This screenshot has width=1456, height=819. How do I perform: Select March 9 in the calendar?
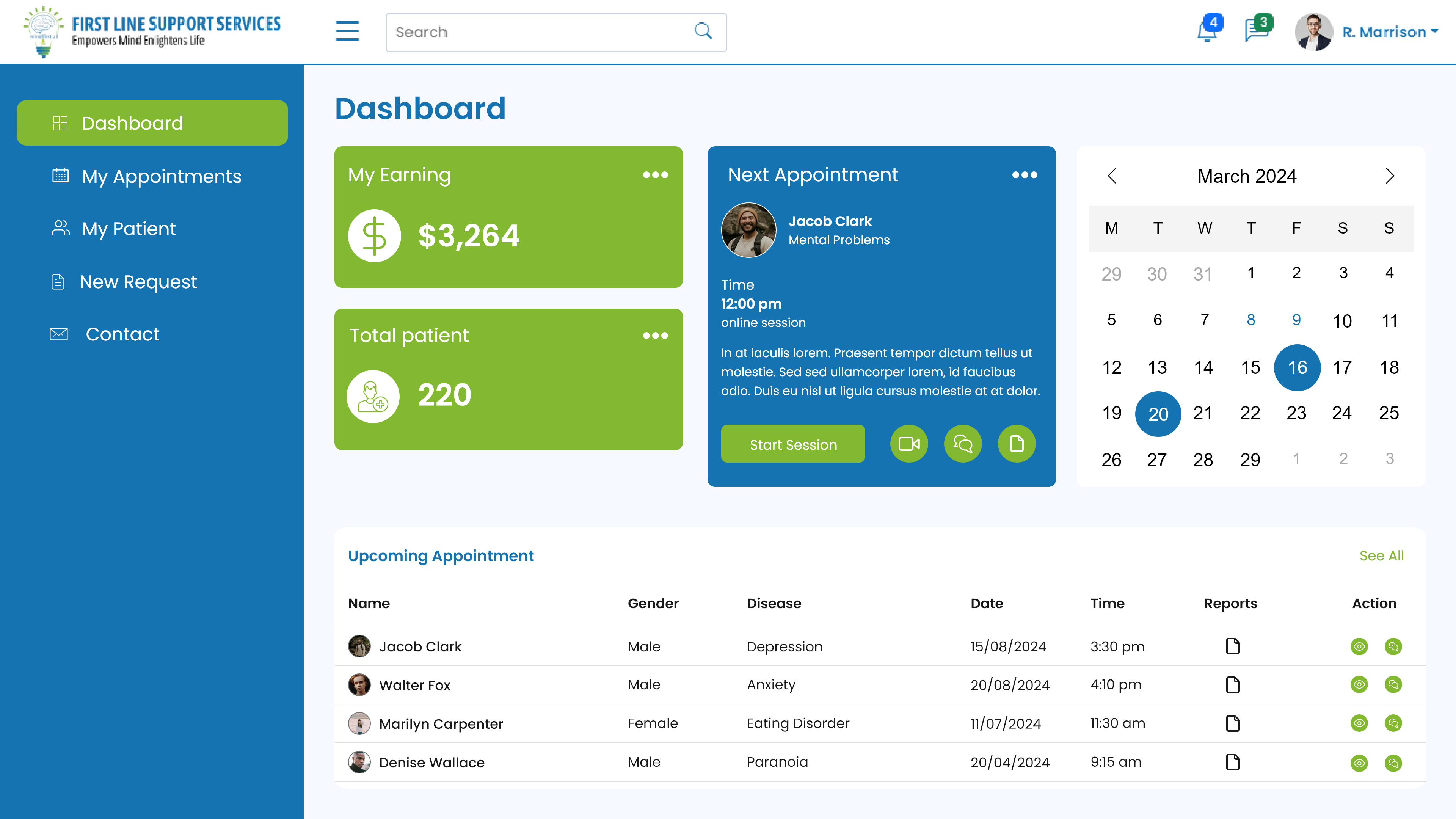[1297, 320]
